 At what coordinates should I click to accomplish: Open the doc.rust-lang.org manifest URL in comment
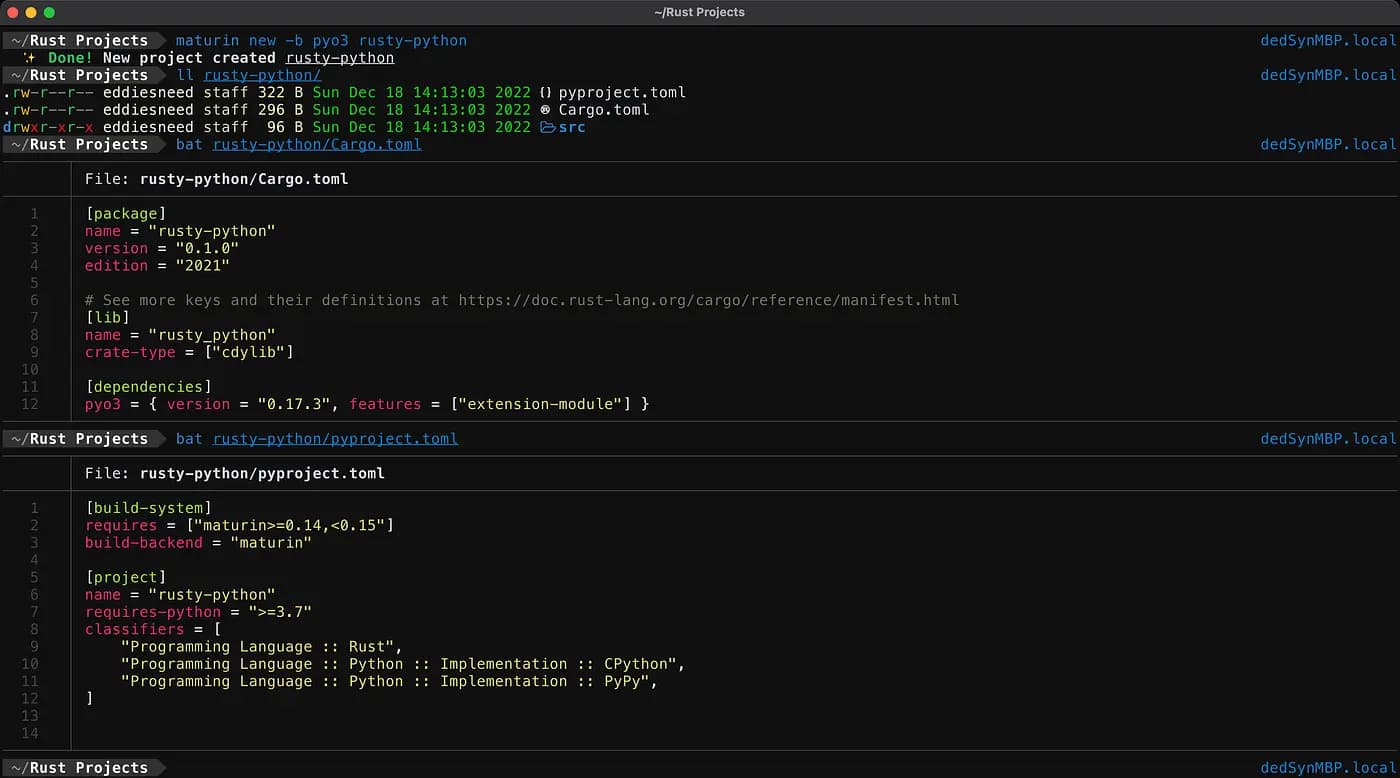point(708,300)
